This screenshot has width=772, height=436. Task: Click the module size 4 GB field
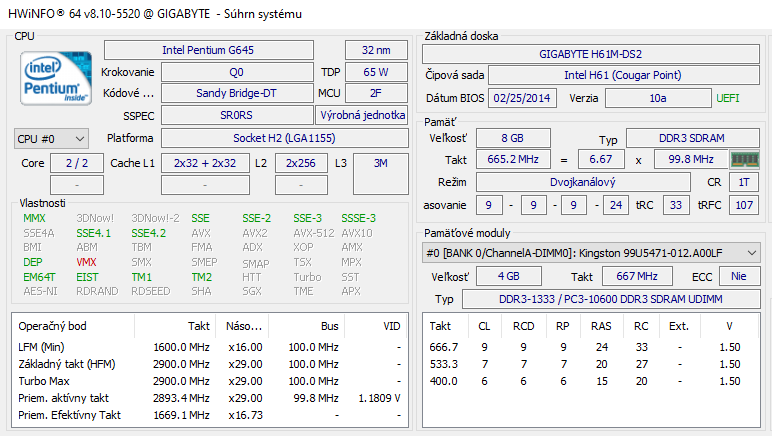509,276
